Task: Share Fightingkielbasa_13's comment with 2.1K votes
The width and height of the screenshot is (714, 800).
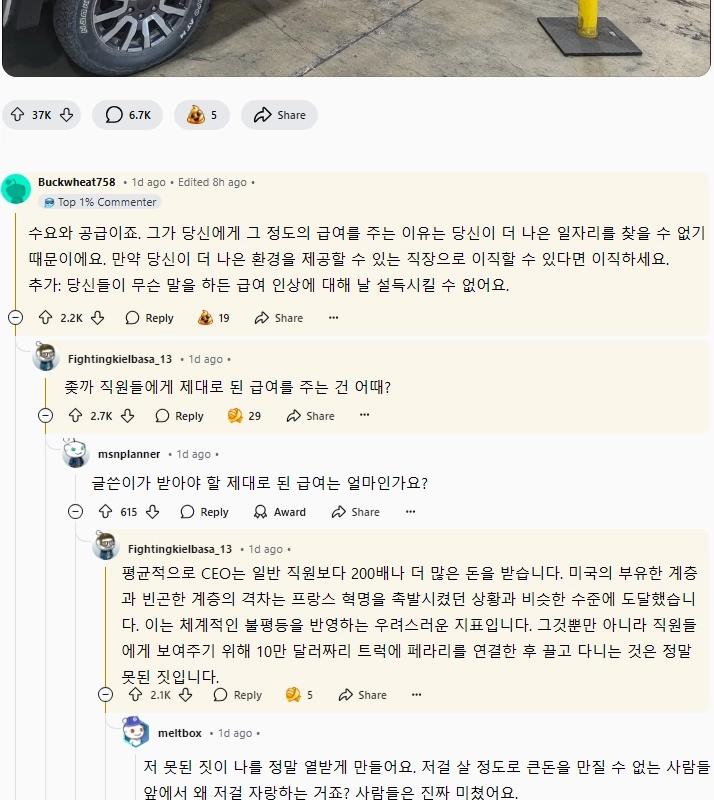Action: [362, 695]
